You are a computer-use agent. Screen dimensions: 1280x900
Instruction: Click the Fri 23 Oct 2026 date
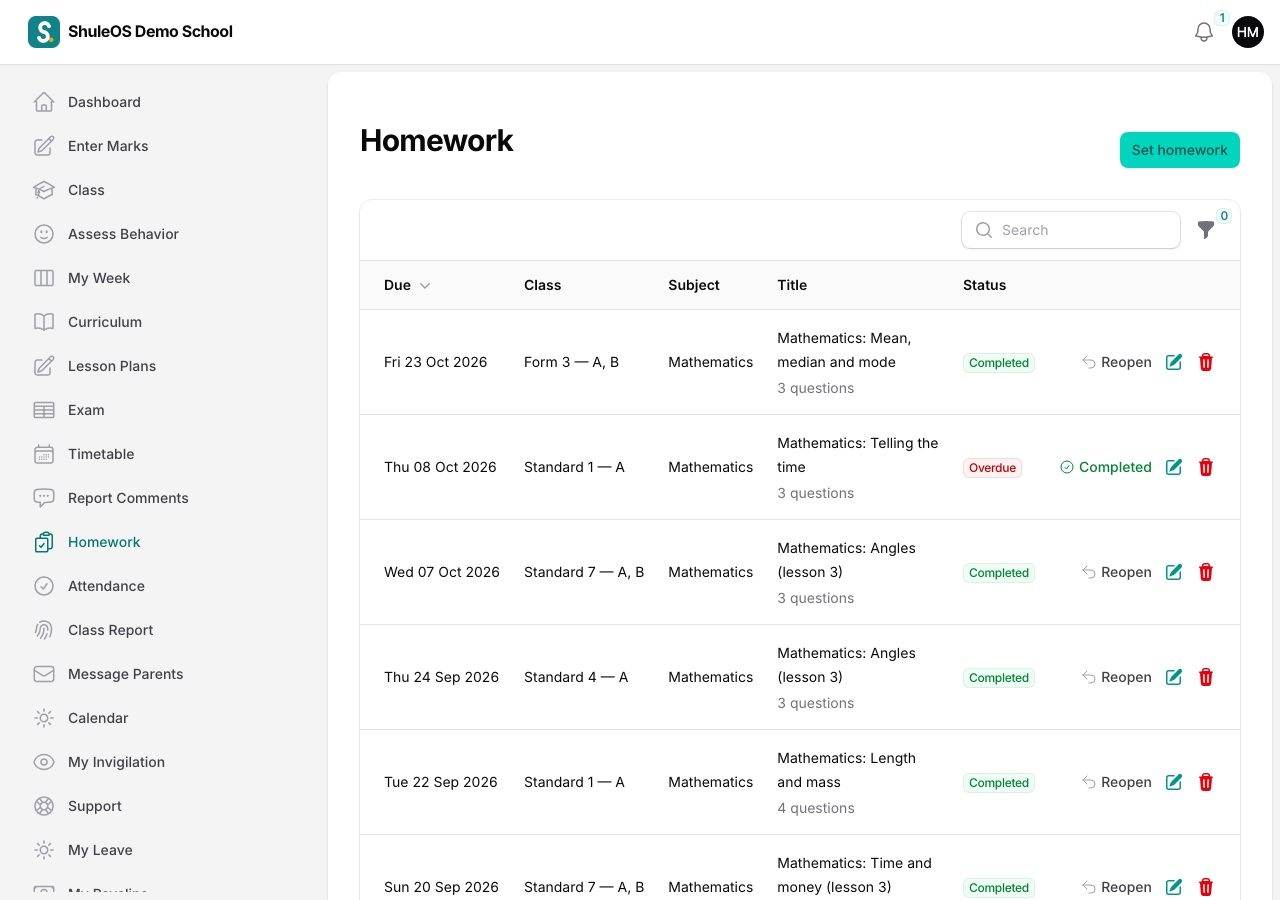point(436,362)
